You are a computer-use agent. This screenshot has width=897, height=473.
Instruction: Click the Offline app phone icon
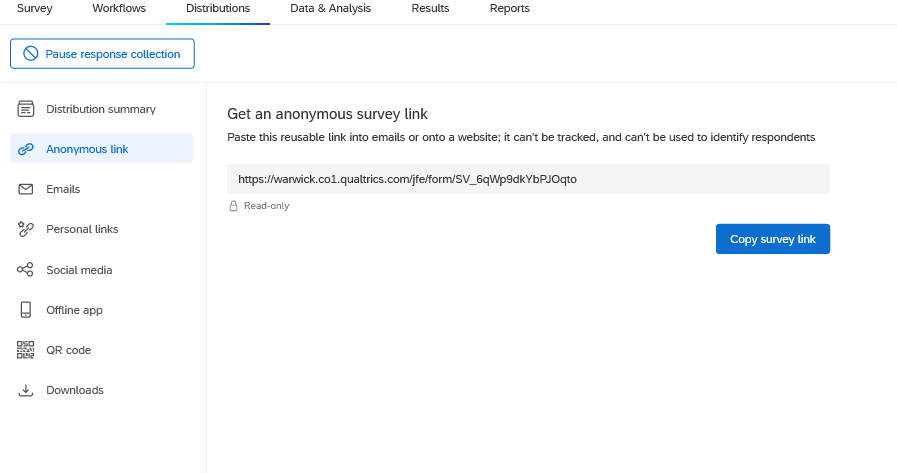pyautogui.click(x=26, y=310)
